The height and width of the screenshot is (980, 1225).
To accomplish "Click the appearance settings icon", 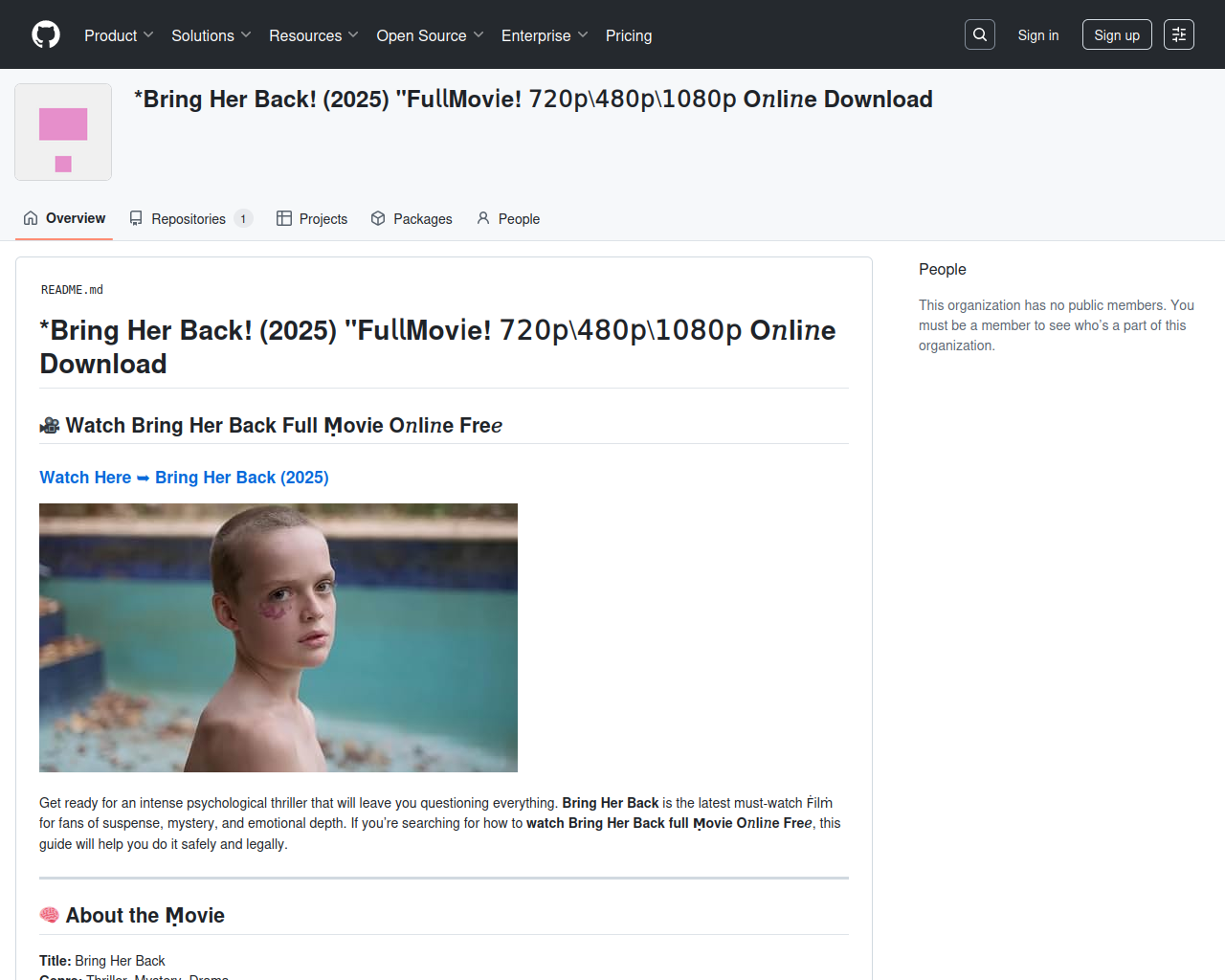I will [x=1179, y=34].
